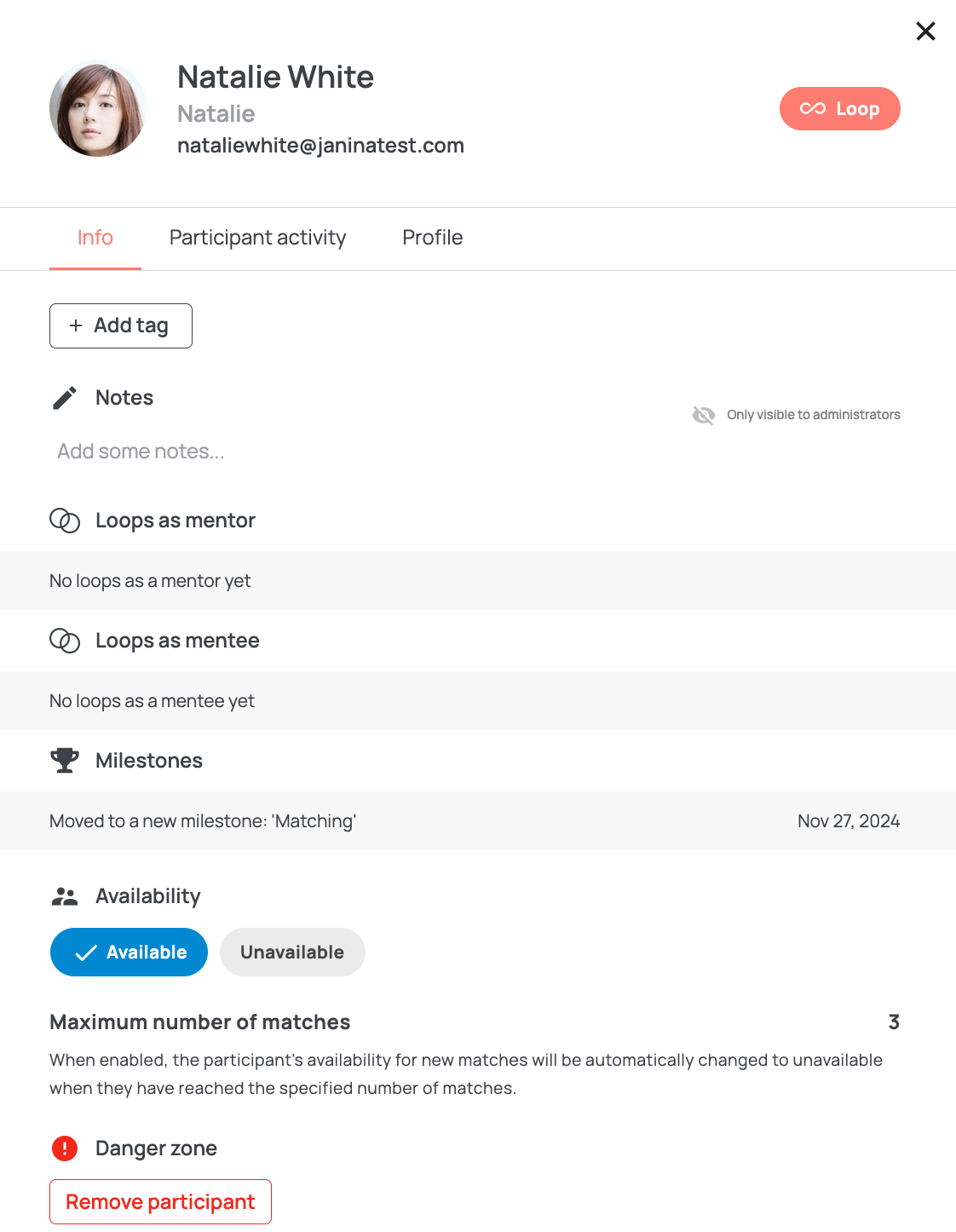Click the Notes pencil icon
This screenshot has height=1232, width=956.
pos(65,398)
